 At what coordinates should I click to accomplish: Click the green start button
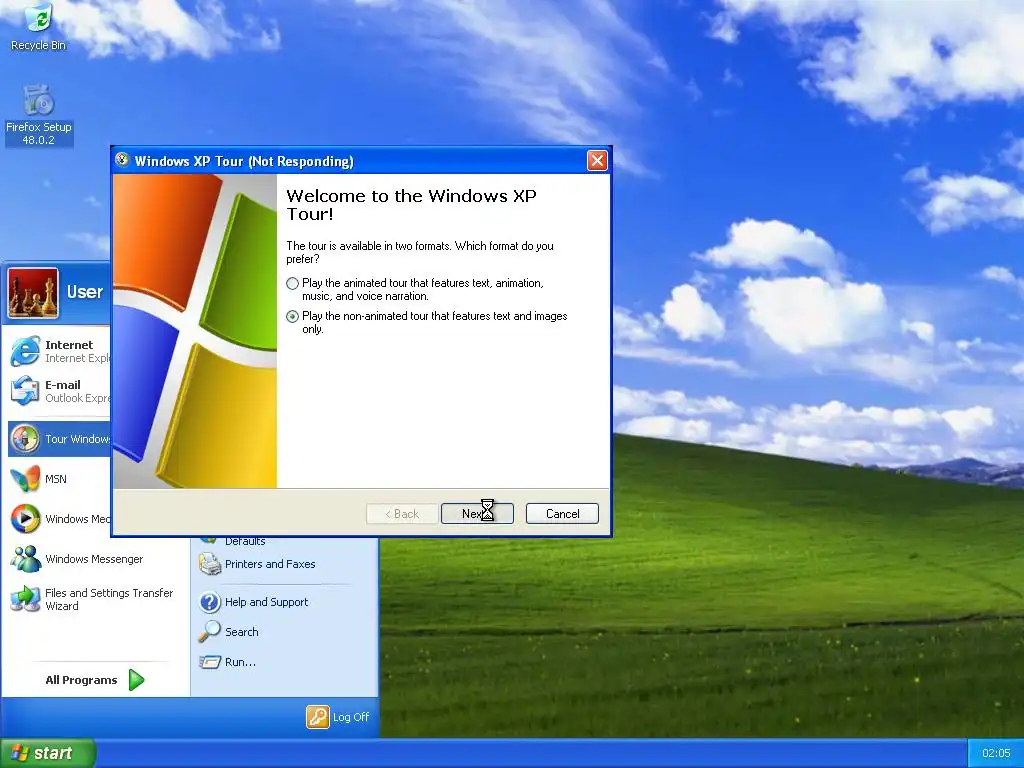pyautogui.click(x=48, y=753)
